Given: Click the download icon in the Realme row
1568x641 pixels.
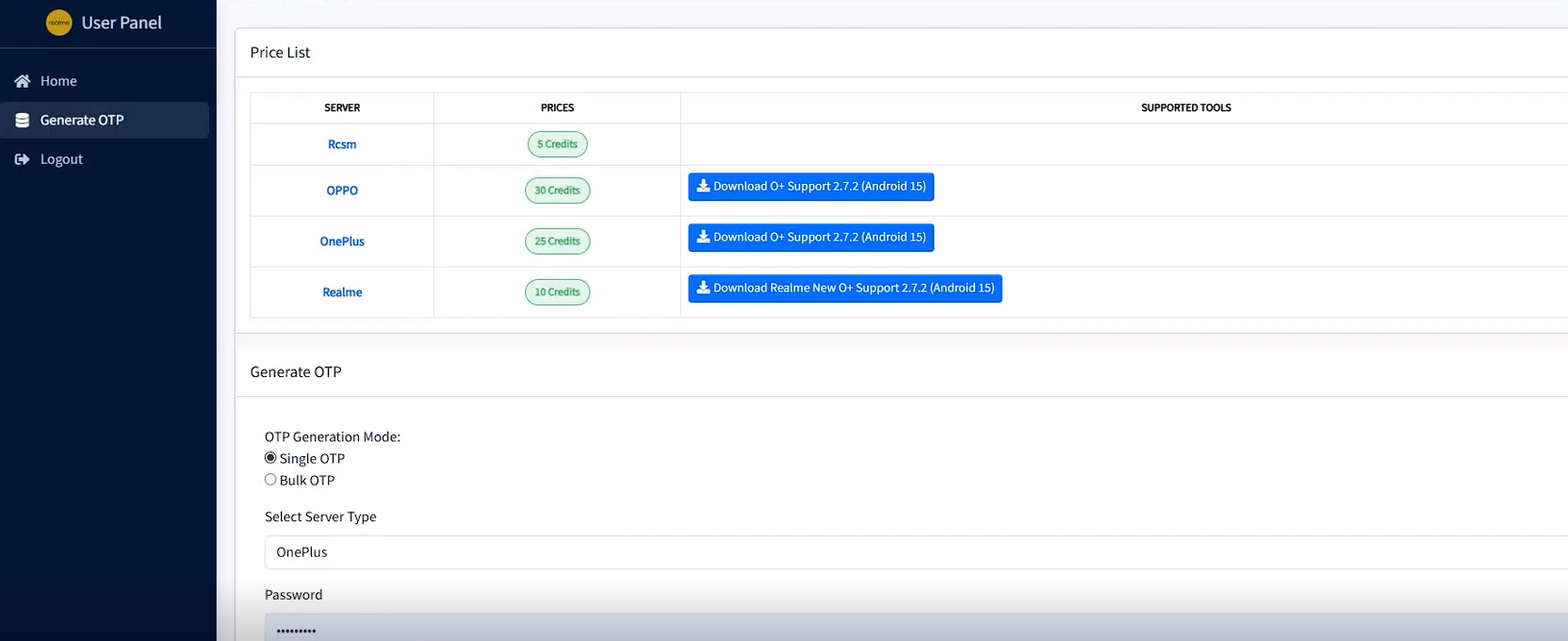Looking at the screenshot, I should pos(703,288).
